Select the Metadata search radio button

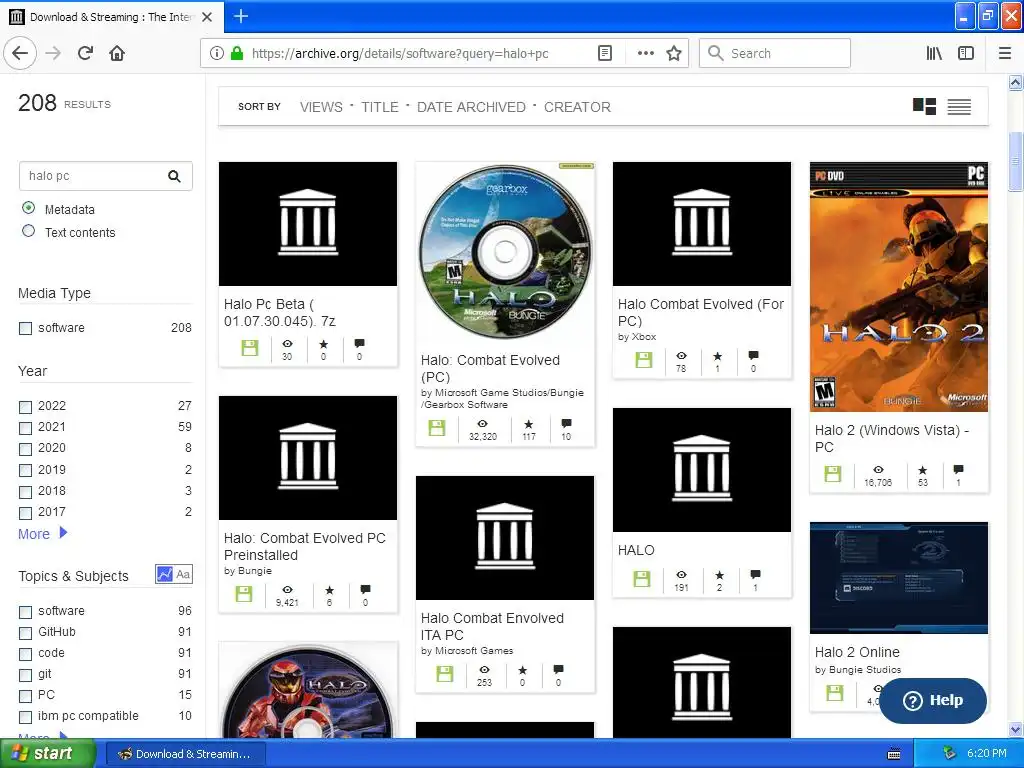(x=28, y=208)
